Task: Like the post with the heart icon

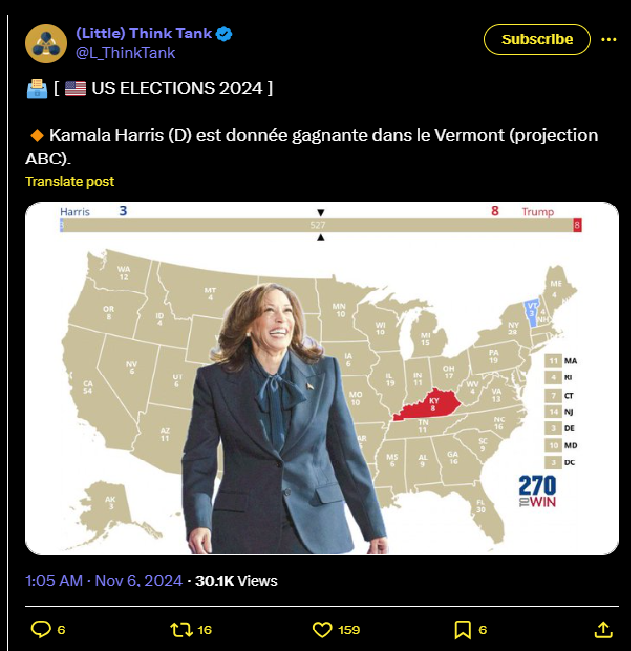Action: tap(322, 629)
